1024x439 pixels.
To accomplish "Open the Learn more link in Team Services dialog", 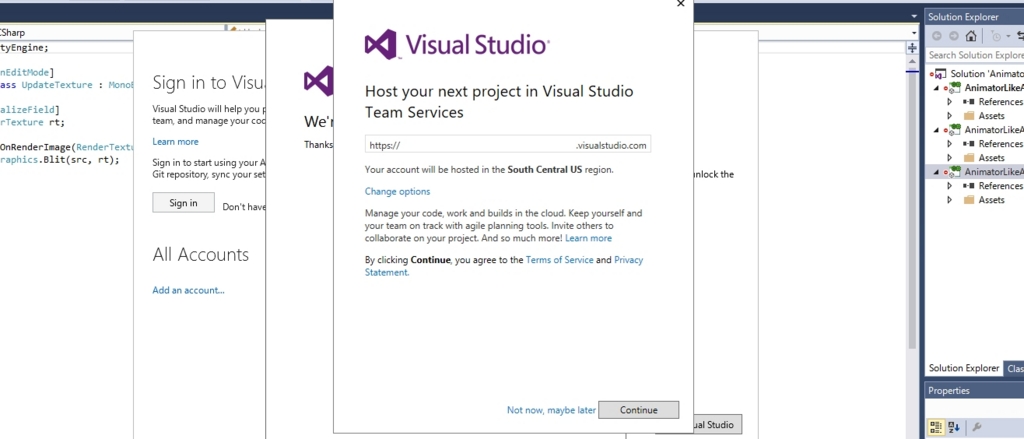I will pyautogui.click(x=588, y=238).
